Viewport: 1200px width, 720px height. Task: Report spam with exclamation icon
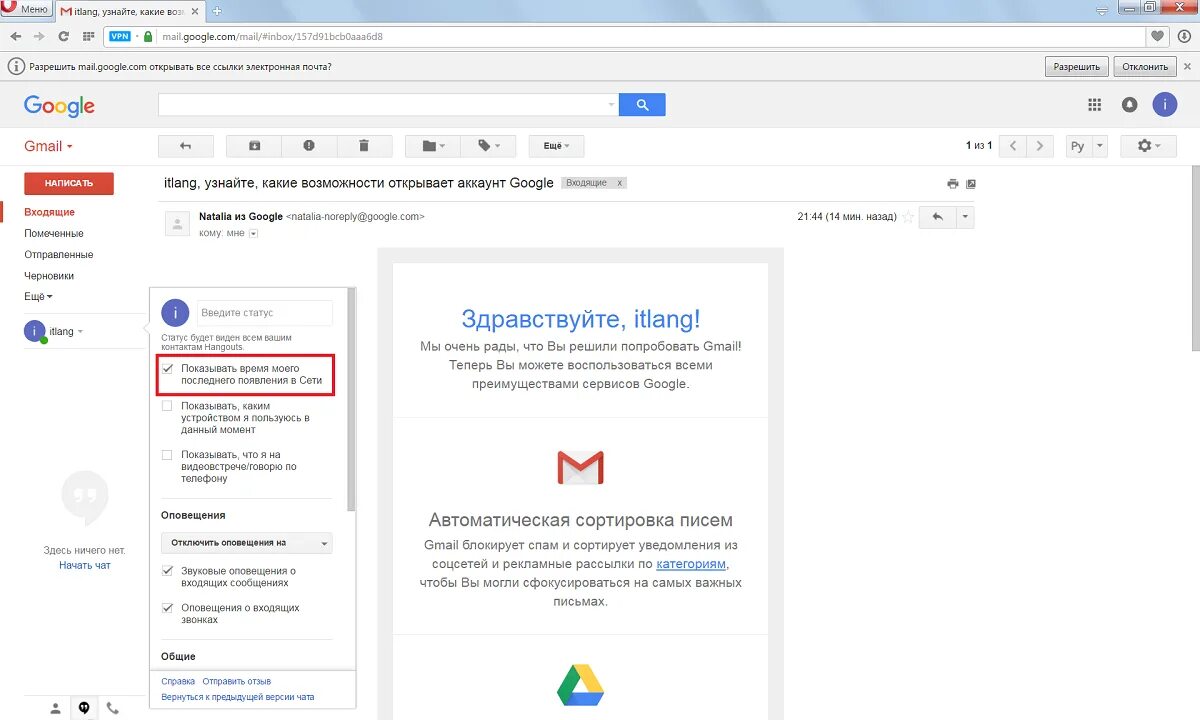pyautogui.click(x=309, y=146)
